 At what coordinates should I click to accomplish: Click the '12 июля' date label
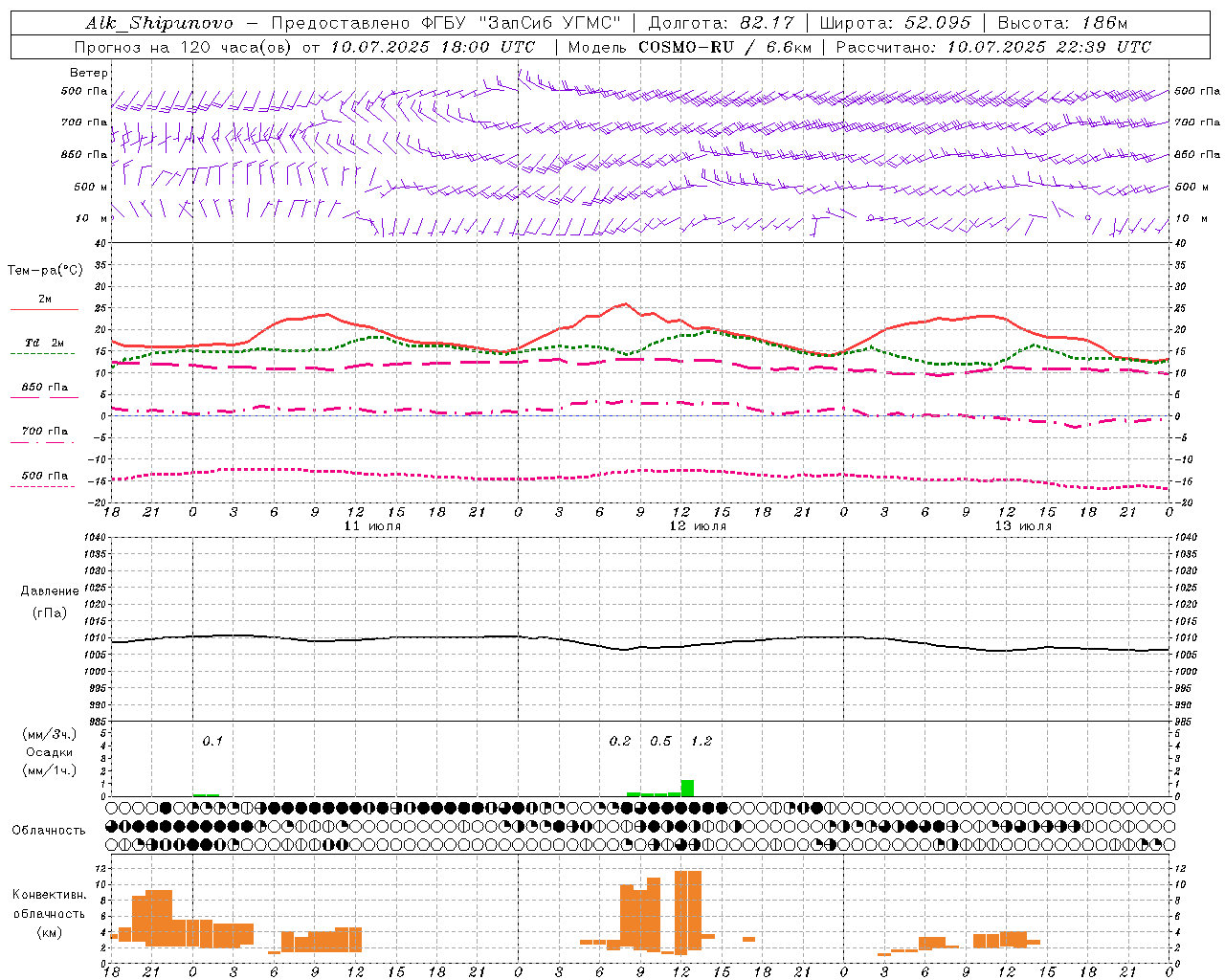(698, 526)
